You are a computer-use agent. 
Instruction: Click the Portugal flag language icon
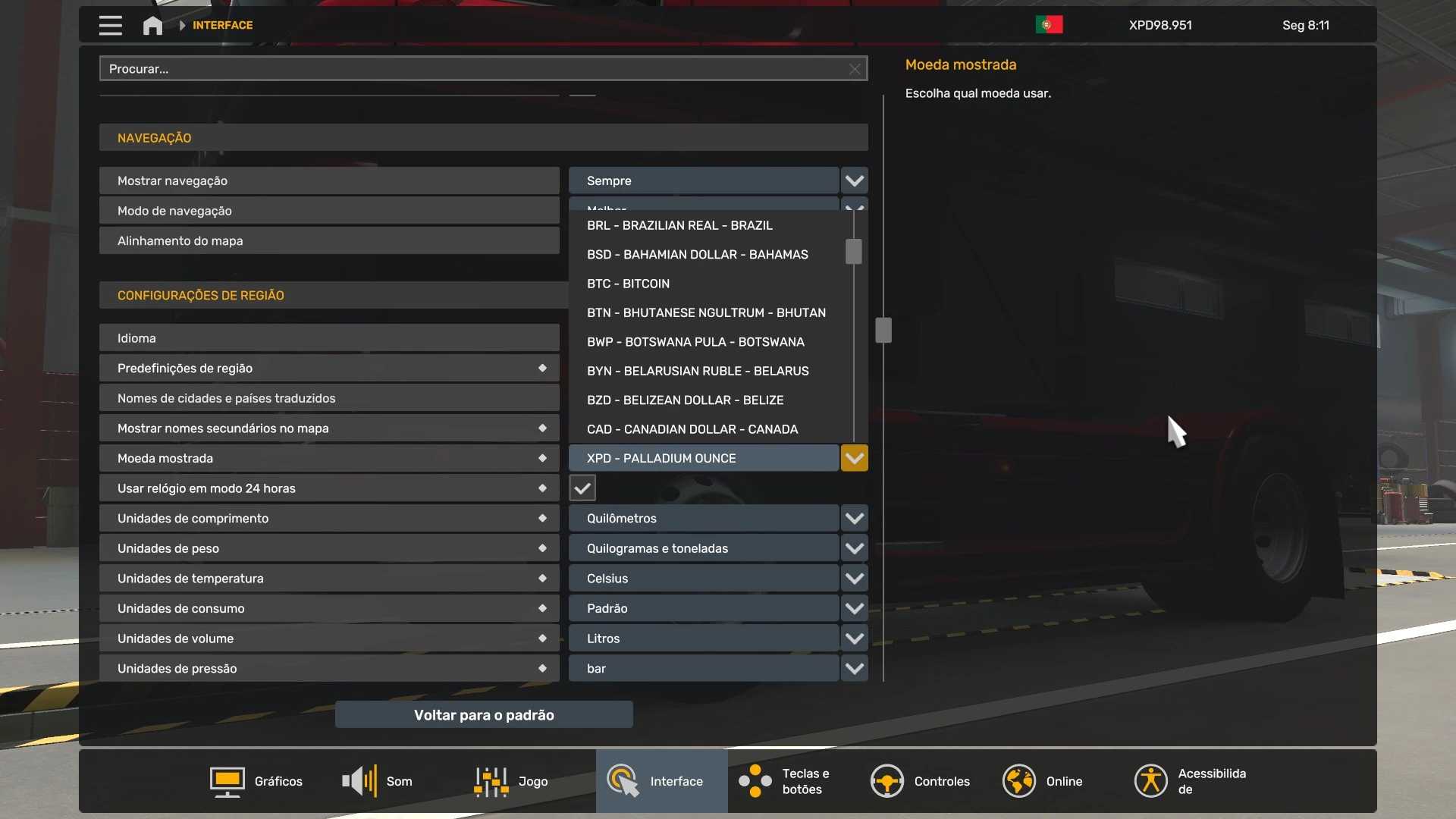(1049, 25)
